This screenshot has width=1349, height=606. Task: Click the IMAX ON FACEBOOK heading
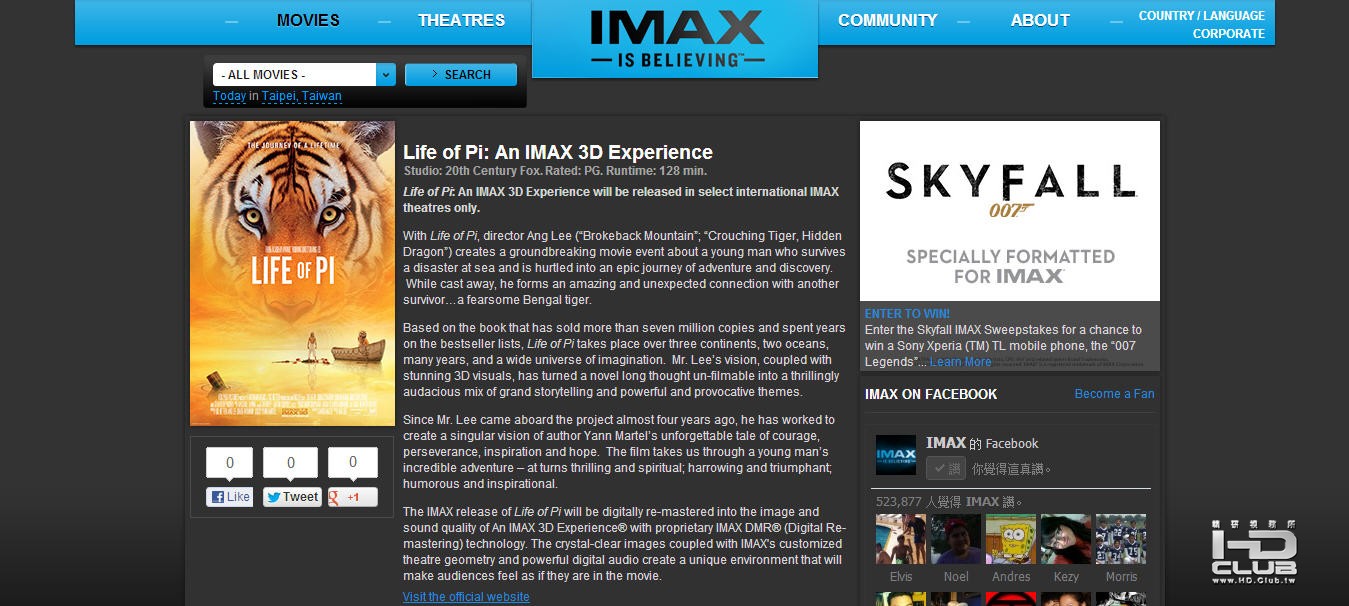tap(931, 394)
